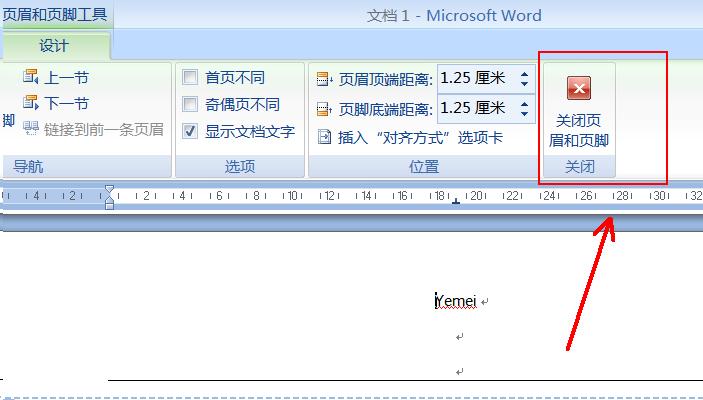Click the 选项 group label
Viewport: 703px width, 400px height.
click(x=240, y=166)
